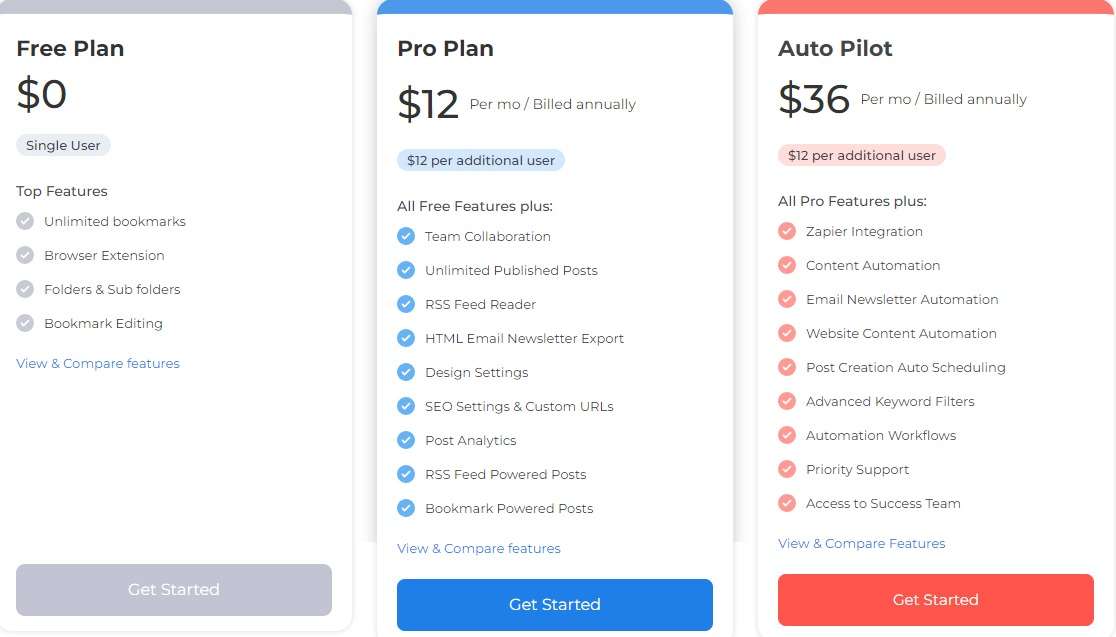Click the Email Newsletter Automation checkmark
This screenshot has height=637, width=1116.
(787, 299)
